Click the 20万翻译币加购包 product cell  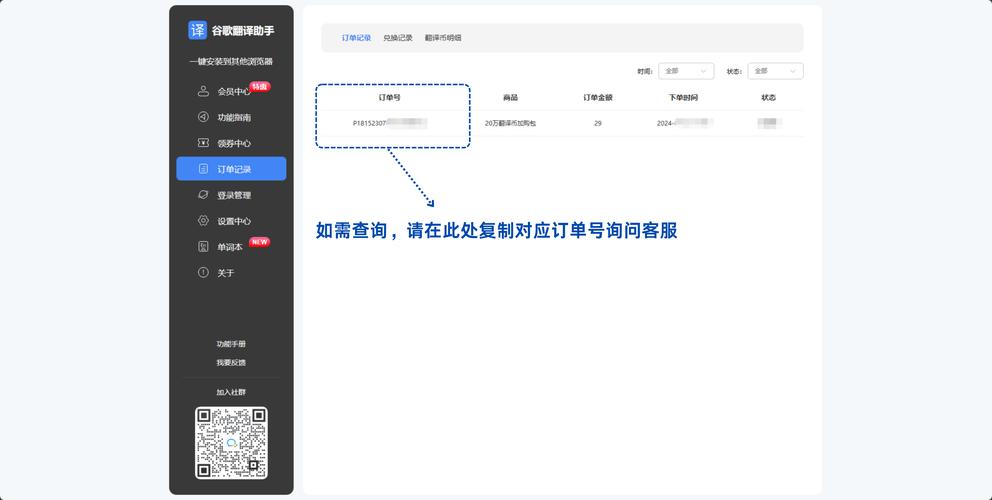(x=511, y=123)
